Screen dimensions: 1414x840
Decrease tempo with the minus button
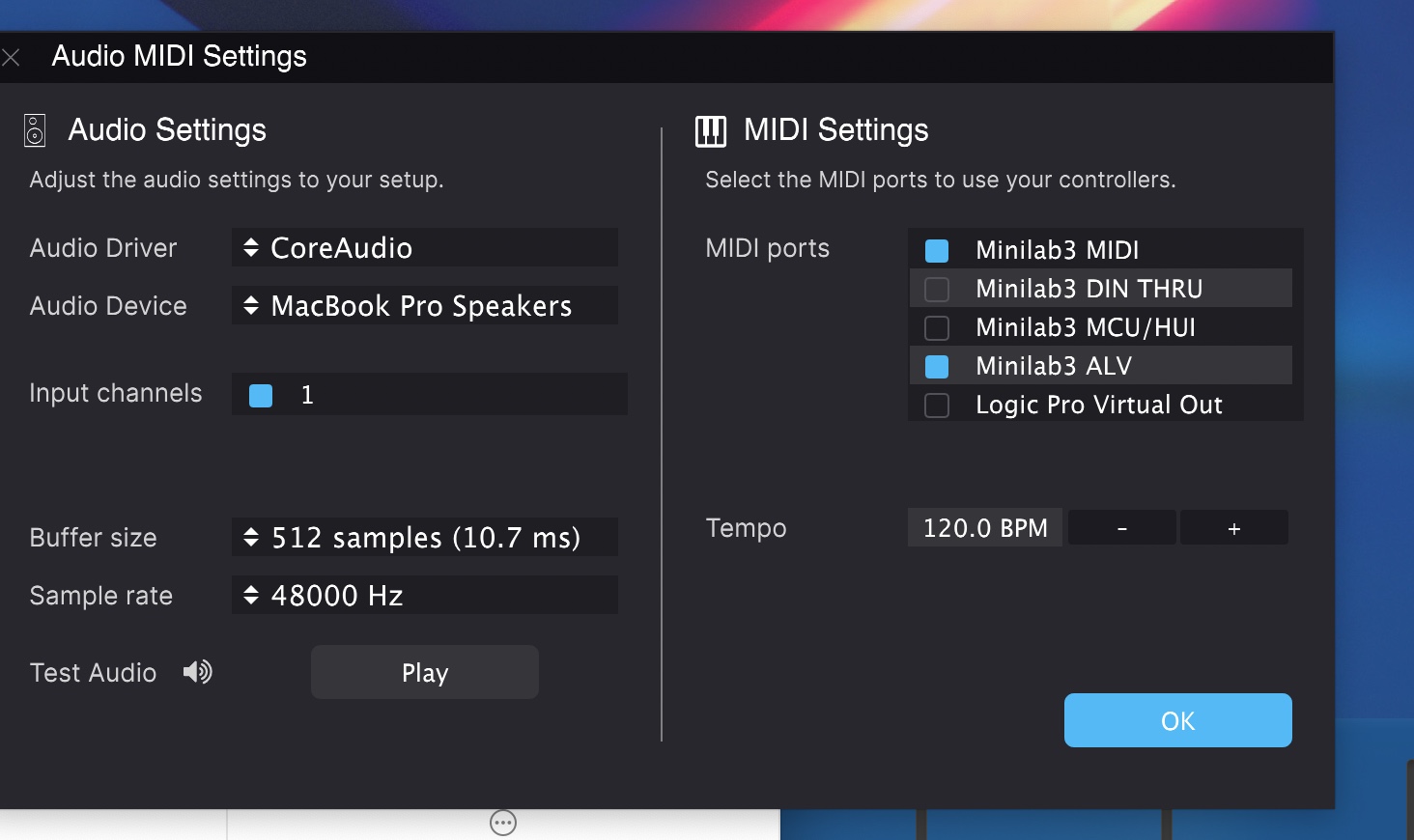(1122, 528)
